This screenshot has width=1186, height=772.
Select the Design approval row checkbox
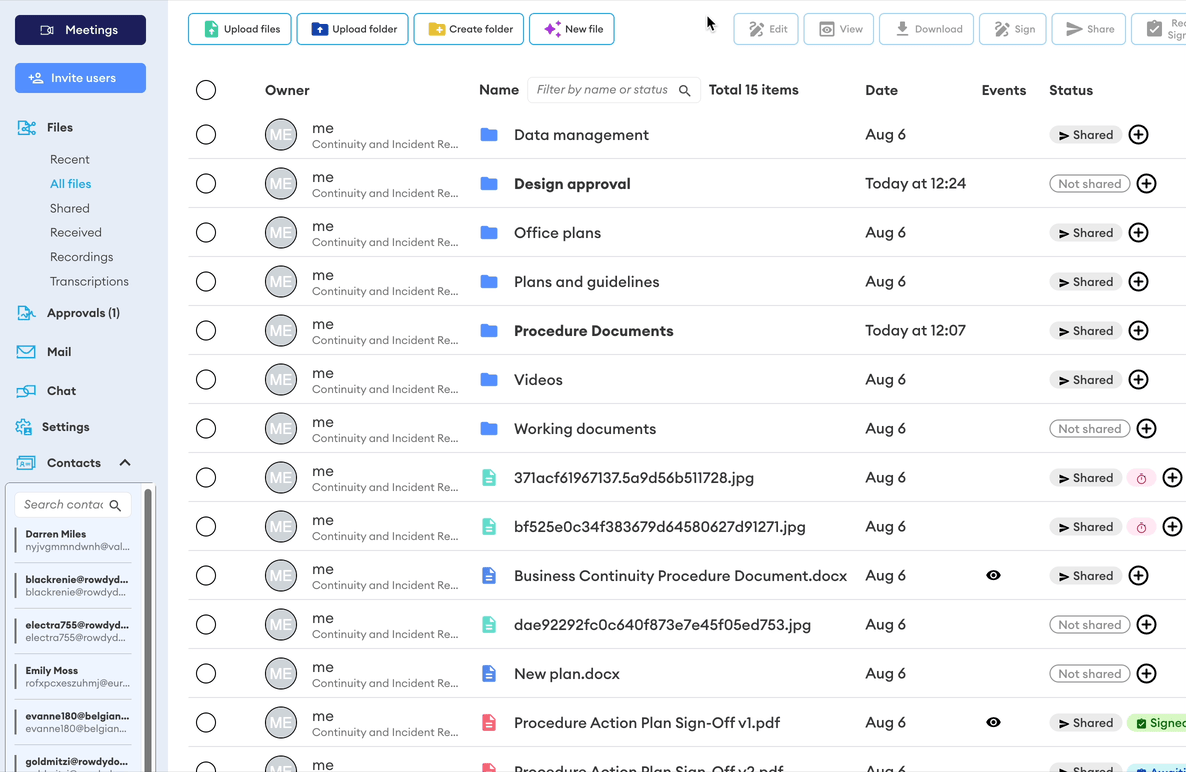click(x=206, y=184)
